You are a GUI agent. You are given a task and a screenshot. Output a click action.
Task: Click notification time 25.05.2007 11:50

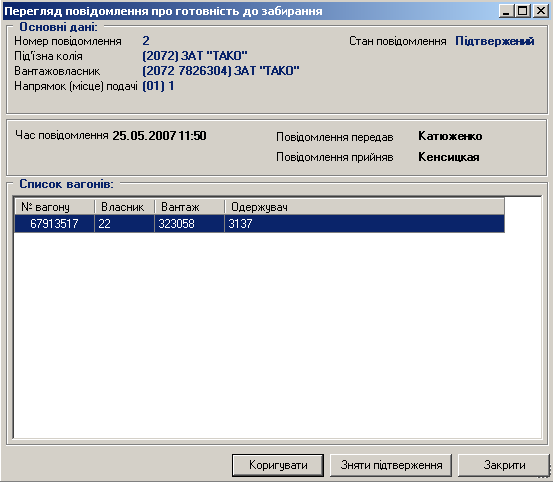(159, 135)
